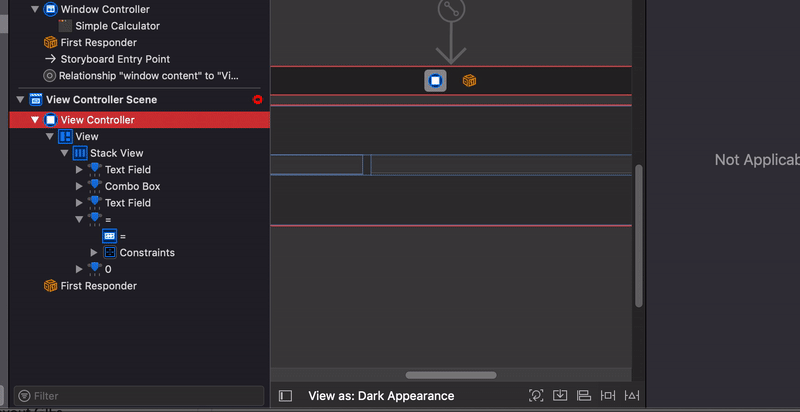The width and height of the screenshot is (800, 412).
Task: Select the Combo Box row
Action: coord(139,186)
